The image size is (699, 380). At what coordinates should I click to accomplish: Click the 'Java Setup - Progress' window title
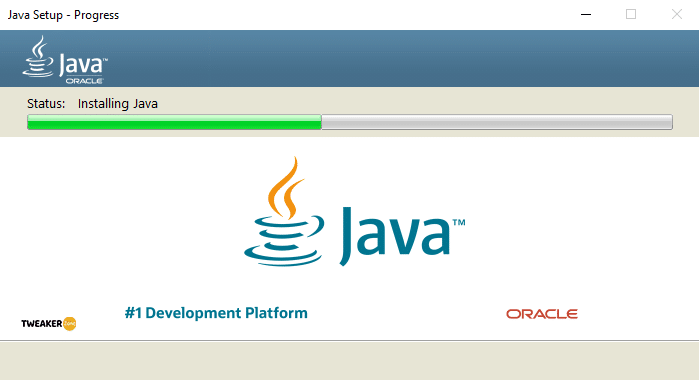pyautogui.click(x=63, y=15)
